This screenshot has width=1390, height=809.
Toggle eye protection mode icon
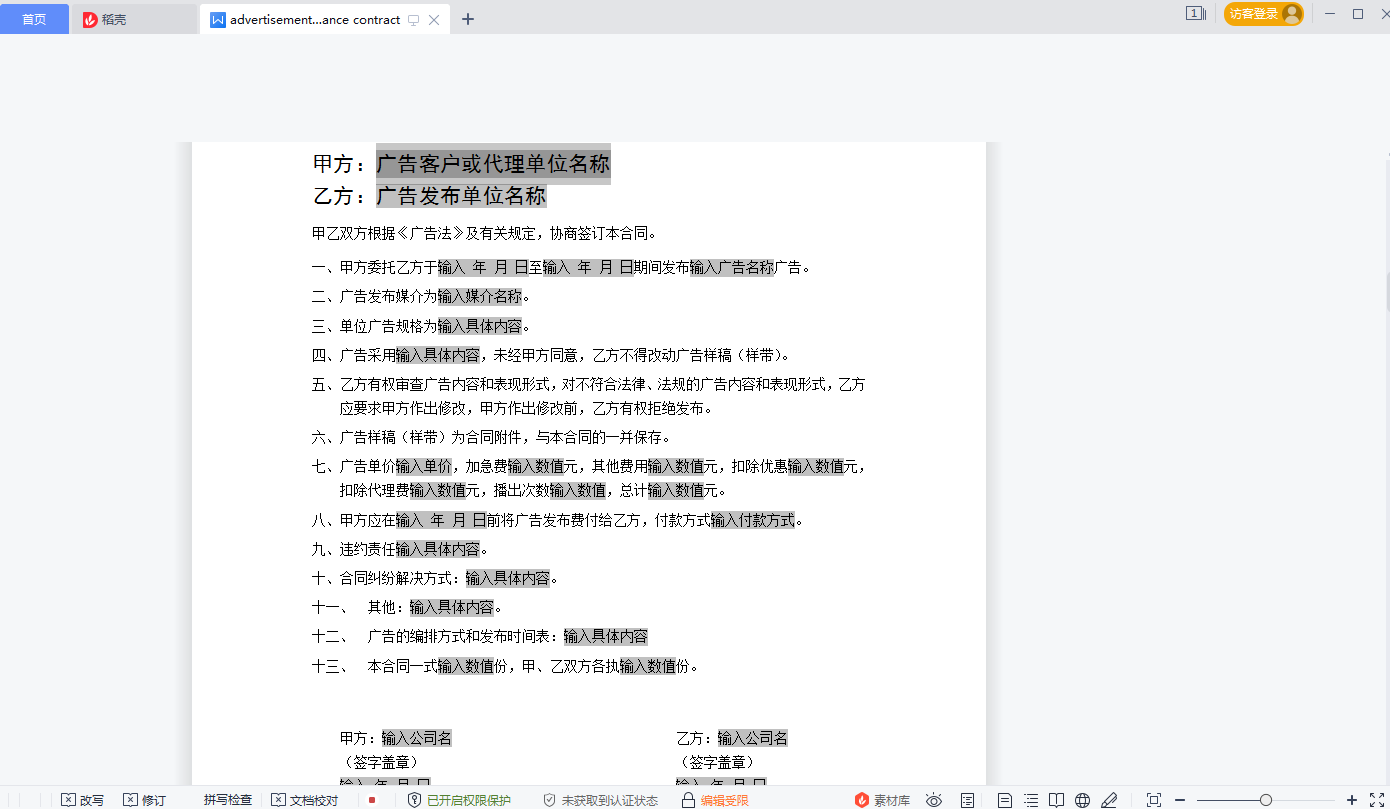click(934, 800)
